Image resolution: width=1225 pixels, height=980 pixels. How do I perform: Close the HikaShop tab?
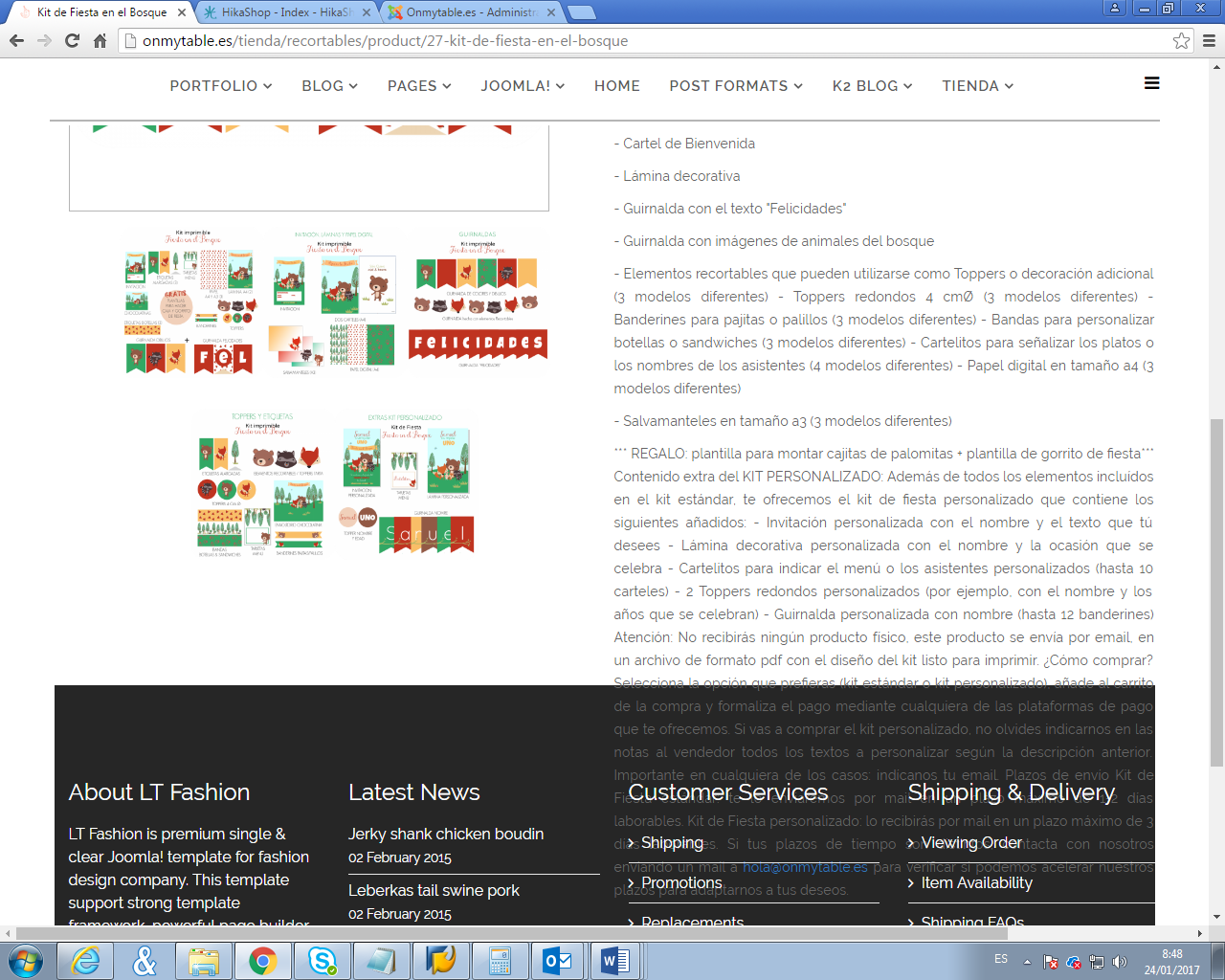(366, 12)
